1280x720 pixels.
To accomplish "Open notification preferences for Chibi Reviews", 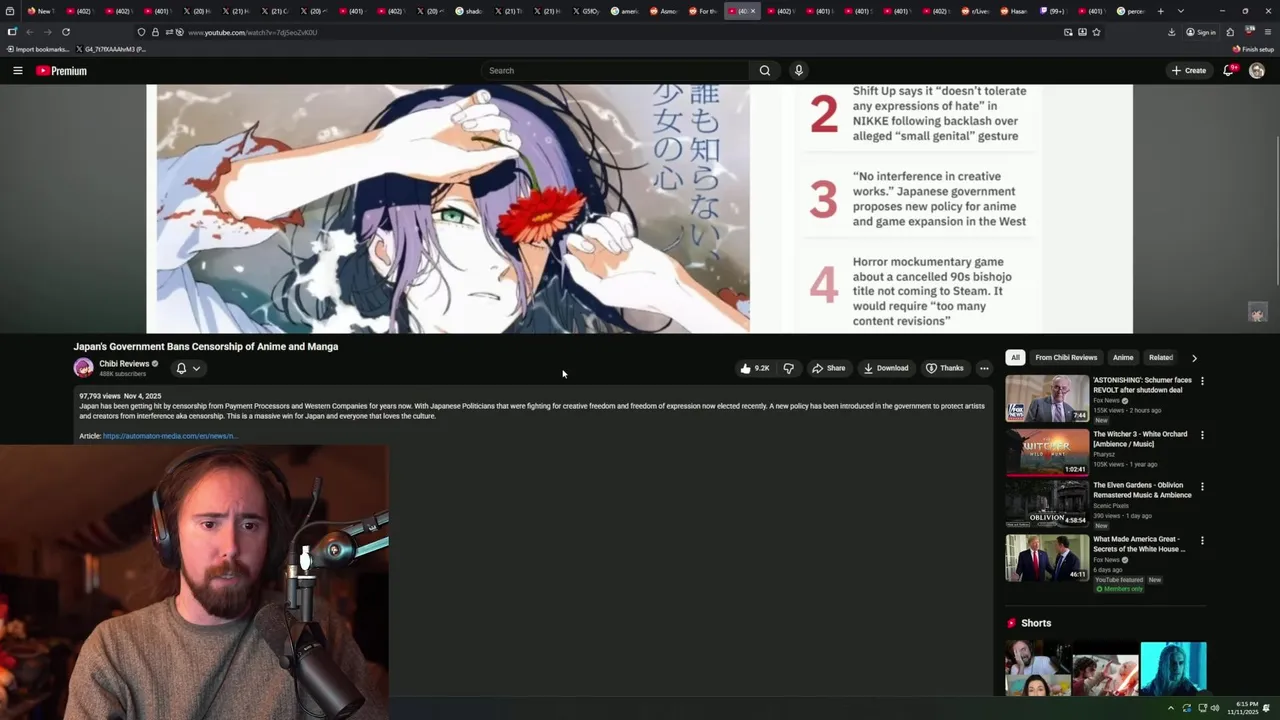I will 188,368.
